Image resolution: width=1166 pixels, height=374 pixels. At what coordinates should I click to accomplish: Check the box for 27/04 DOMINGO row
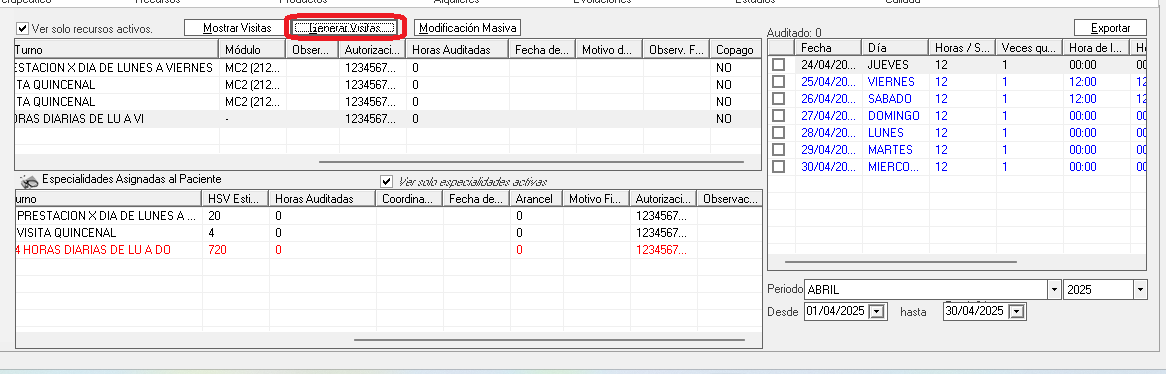coord(779,116)
